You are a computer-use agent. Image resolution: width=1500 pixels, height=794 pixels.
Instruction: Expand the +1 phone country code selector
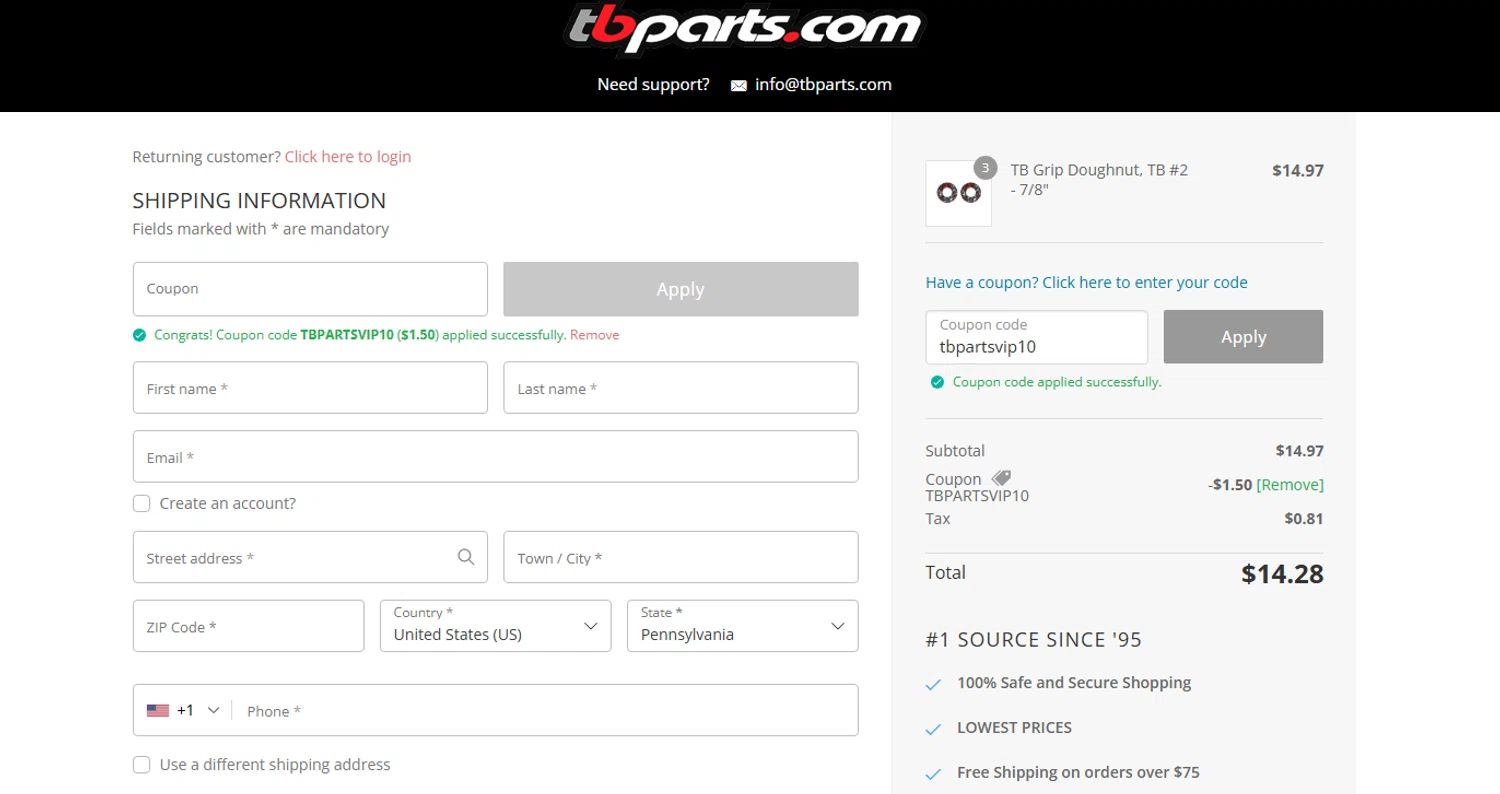pos(184,711)
